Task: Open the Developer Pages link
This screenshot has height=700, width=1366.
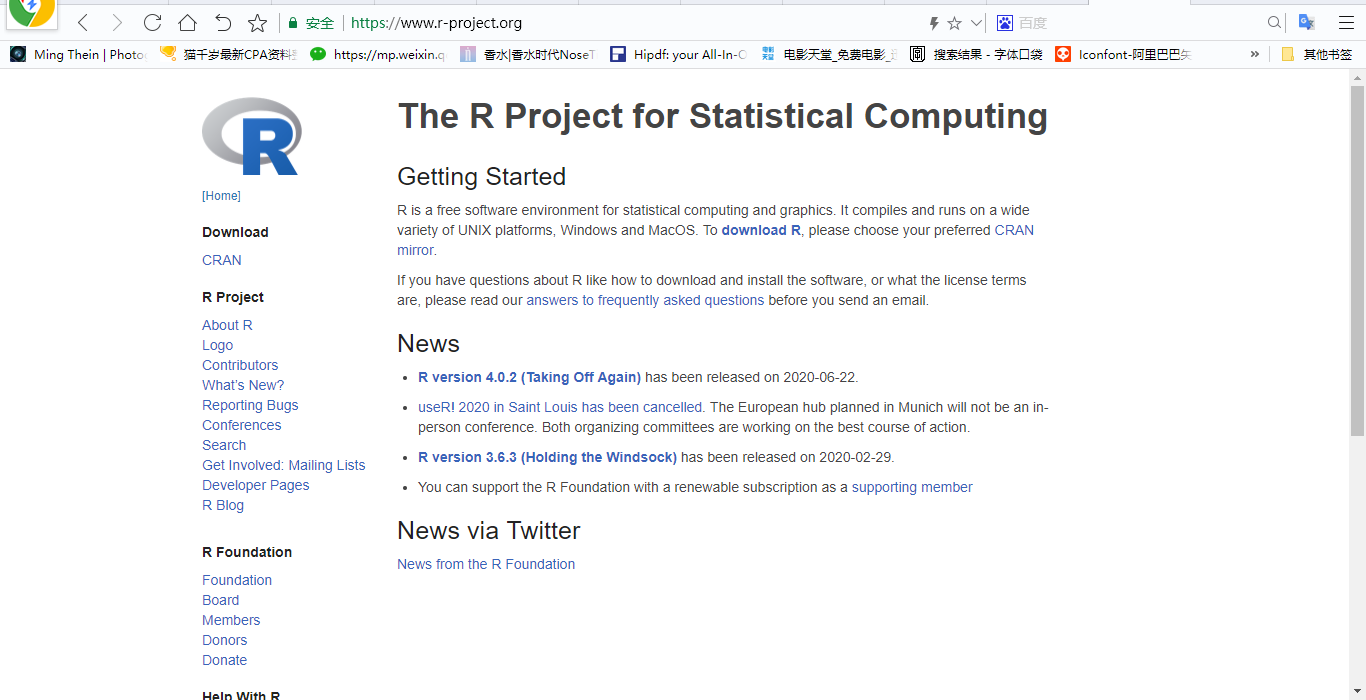Action: point(255,485)
